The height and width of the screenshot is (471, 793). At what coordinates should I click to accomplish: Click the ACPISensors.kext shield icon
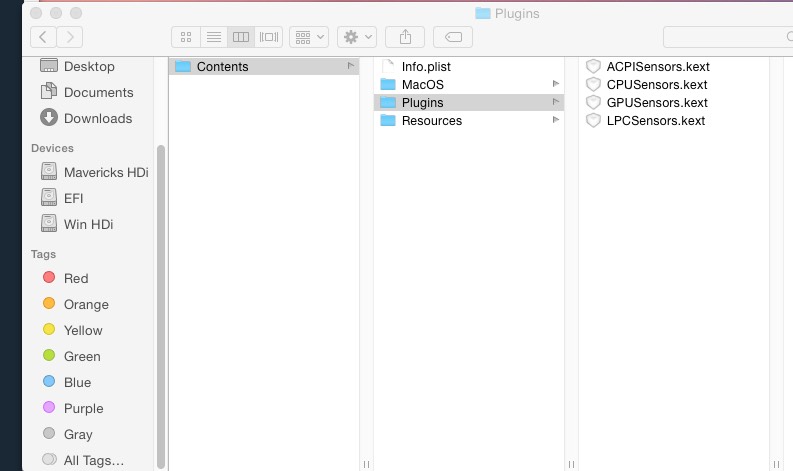point(593,66)
